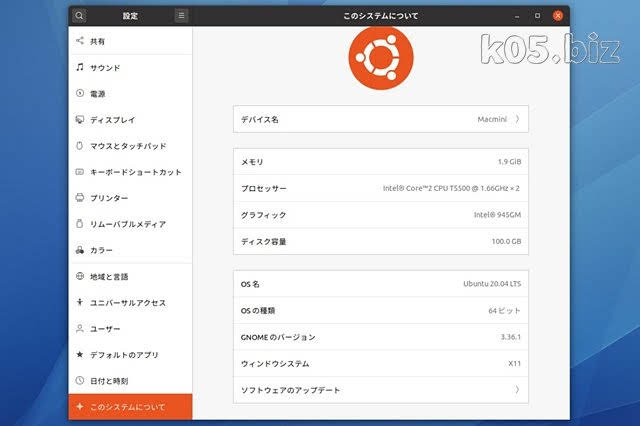
Task: Open the カラー panel
Action: (130, 250)
